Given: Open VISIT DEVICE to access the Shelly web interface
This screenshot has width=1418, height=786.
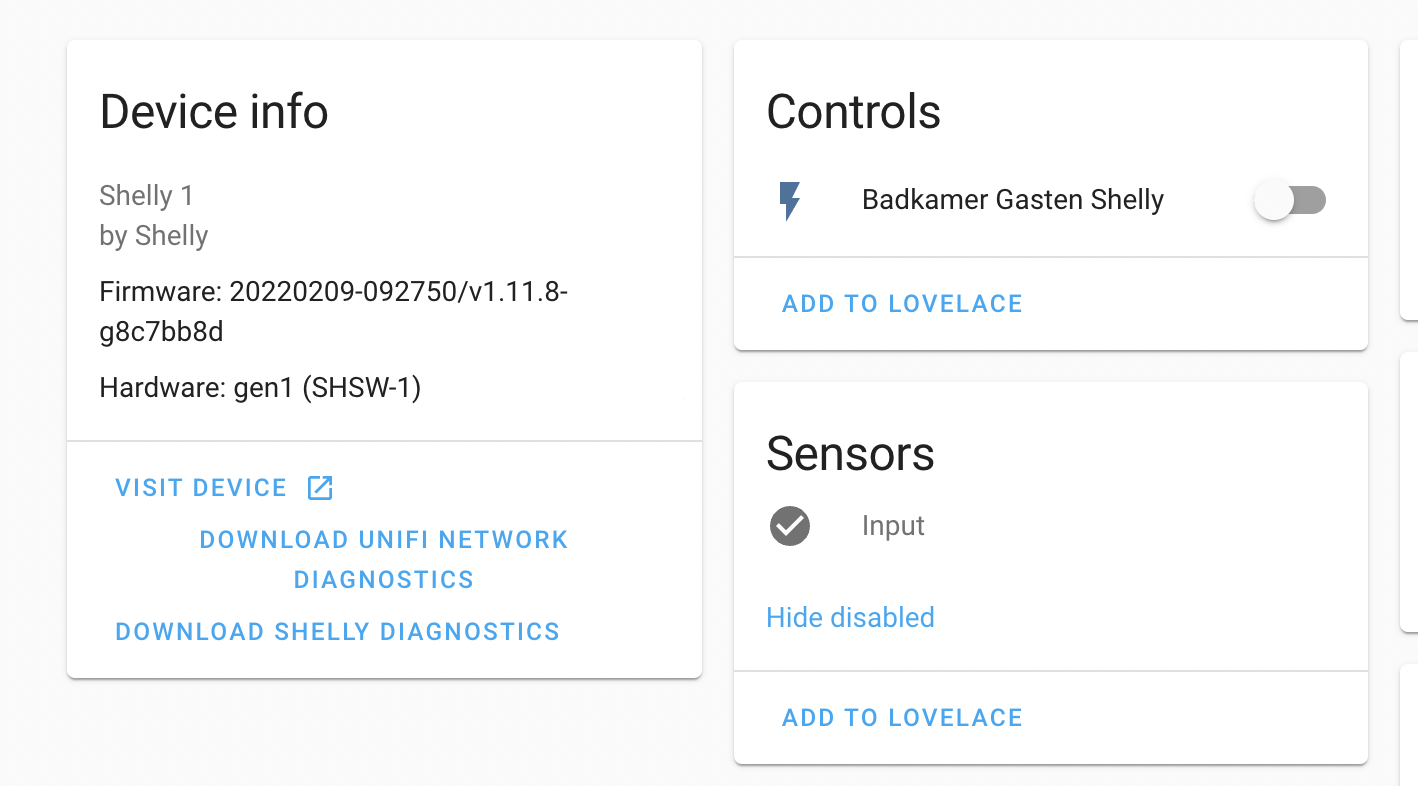Looking at the screenshot, I should click(x=200, y=487).
